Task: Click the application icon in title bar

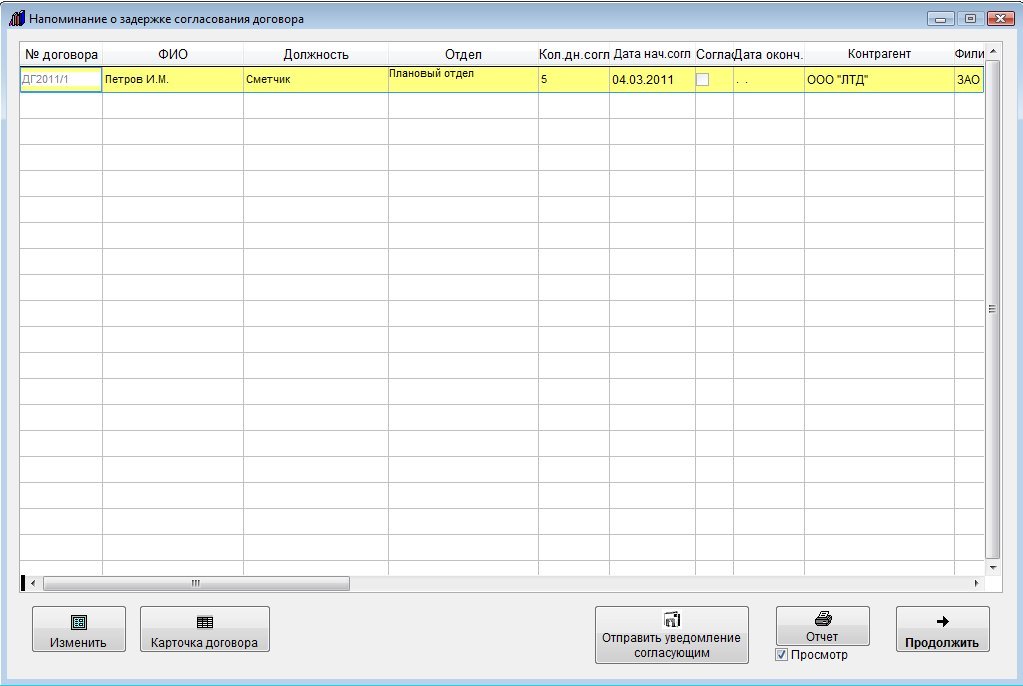Action: pos(16,18)
